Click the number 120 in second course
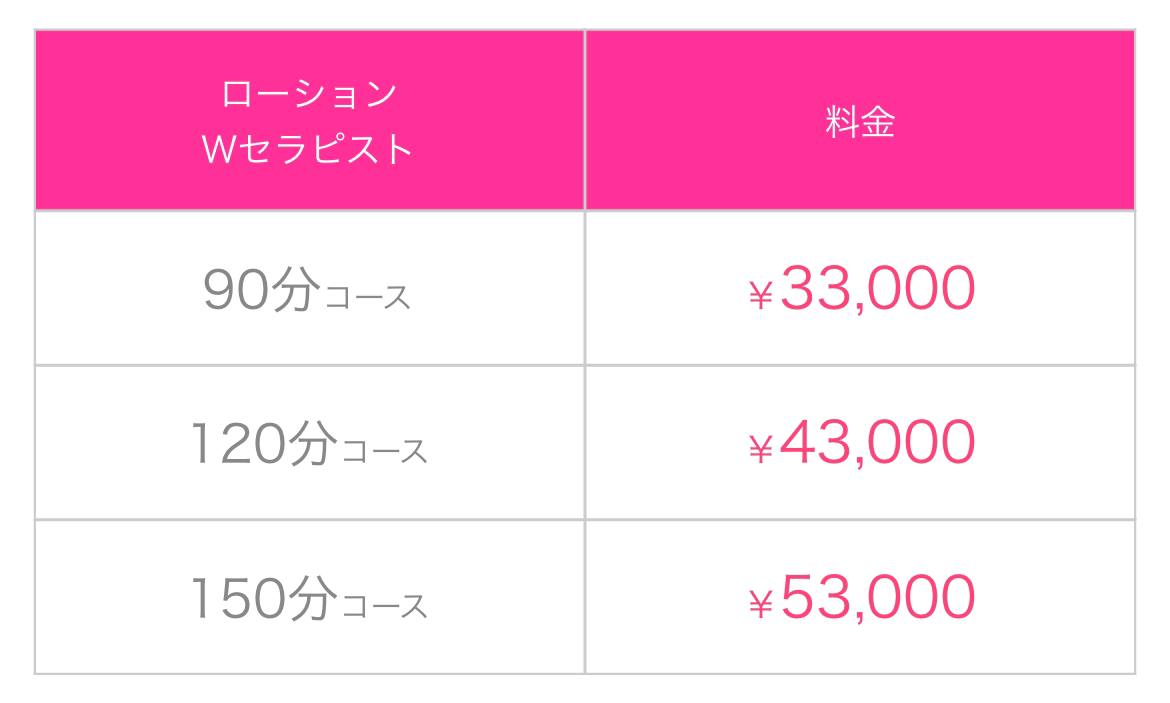This screenshot has width=1170, height=703. coord(238,444)
